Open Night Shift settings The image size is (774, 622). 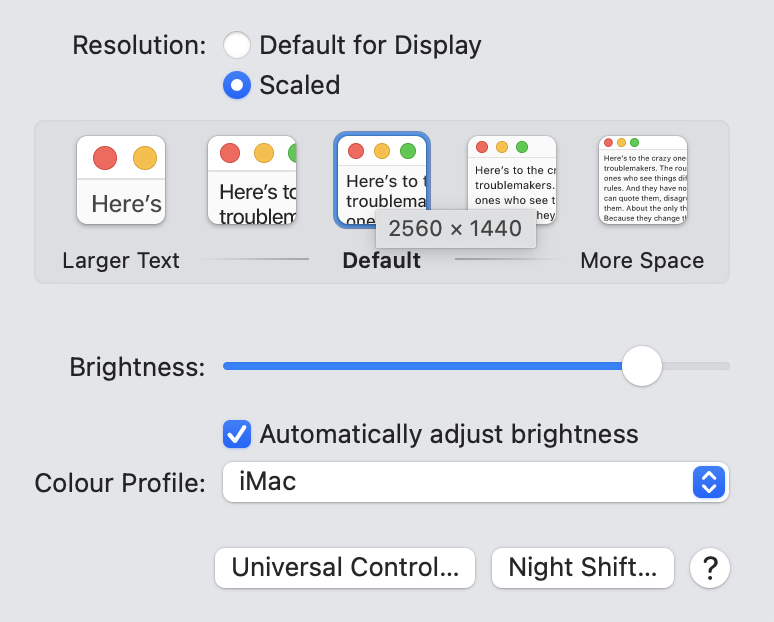[x=583, y=568]
